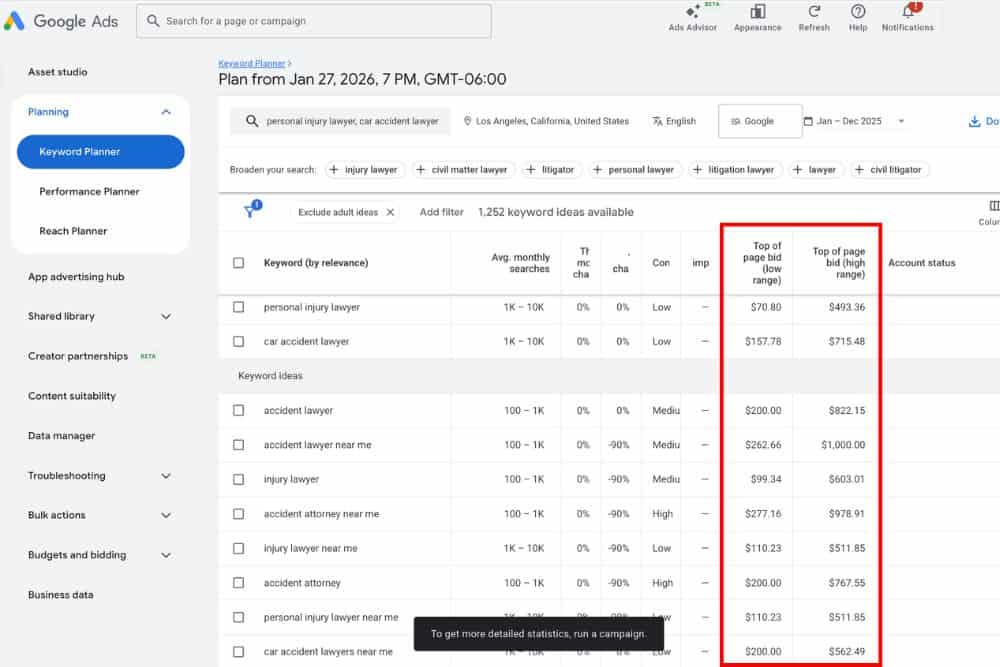This screenshot has height=667, width=1000.
Task: Click the Refresh icon
Action: pyautogui.click(x=814, y=12)
